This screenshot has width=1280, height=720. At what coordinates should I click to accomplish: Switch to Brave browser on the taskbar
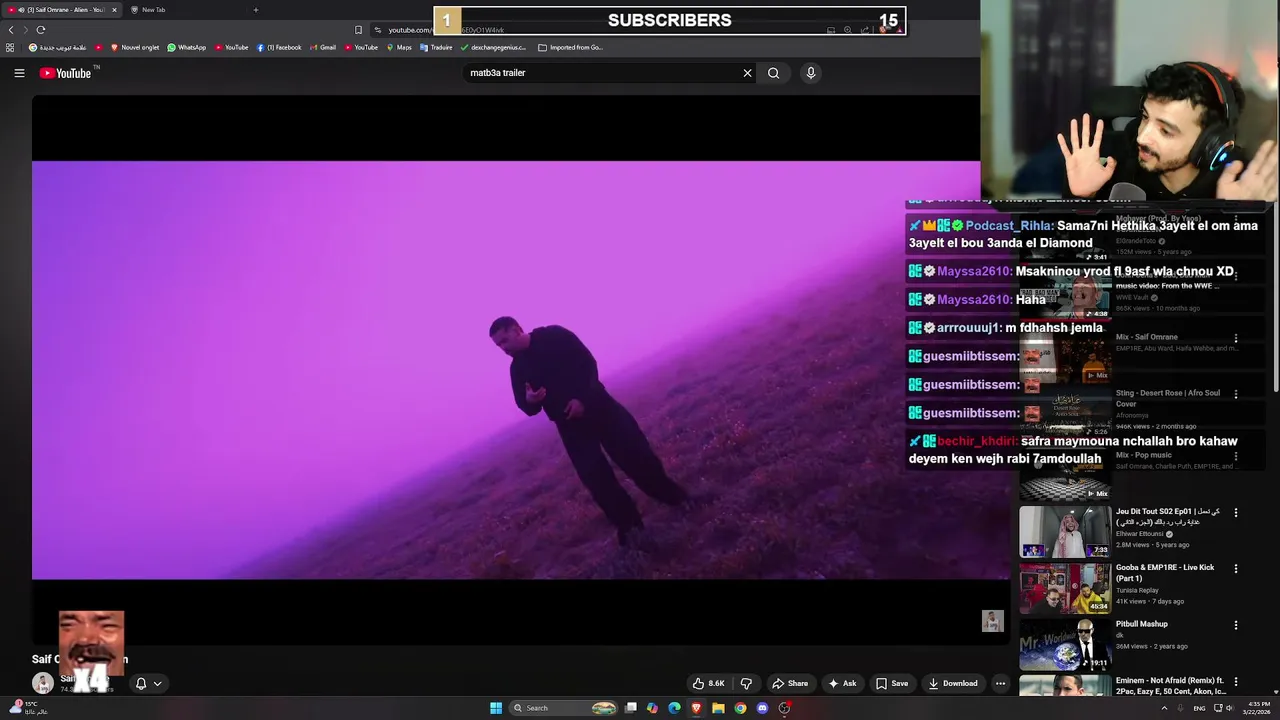point(696,708)
